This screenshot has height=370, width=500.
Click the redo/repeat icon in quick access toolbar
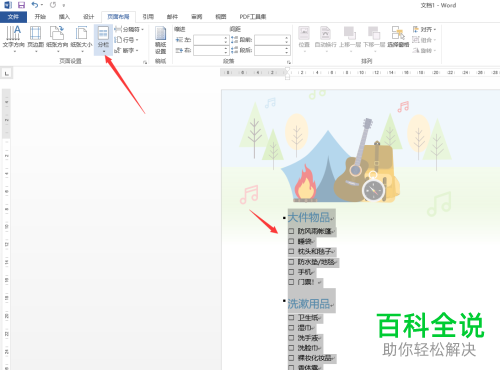coord(53,5)
